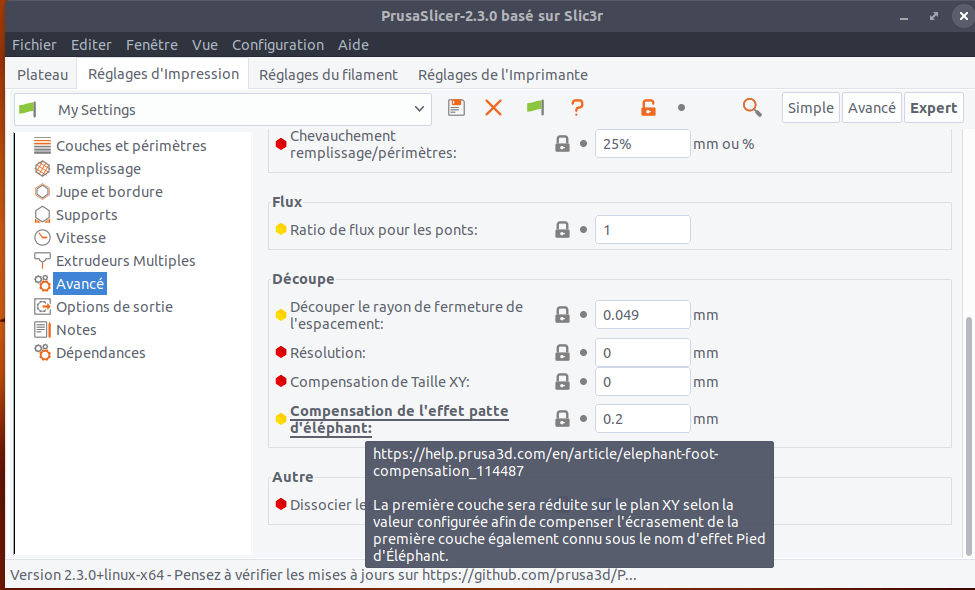Click the orange X delete preset icon
The width and height of the screenshot is (975, 590).
pyautogui.click(x=493, y=108)
